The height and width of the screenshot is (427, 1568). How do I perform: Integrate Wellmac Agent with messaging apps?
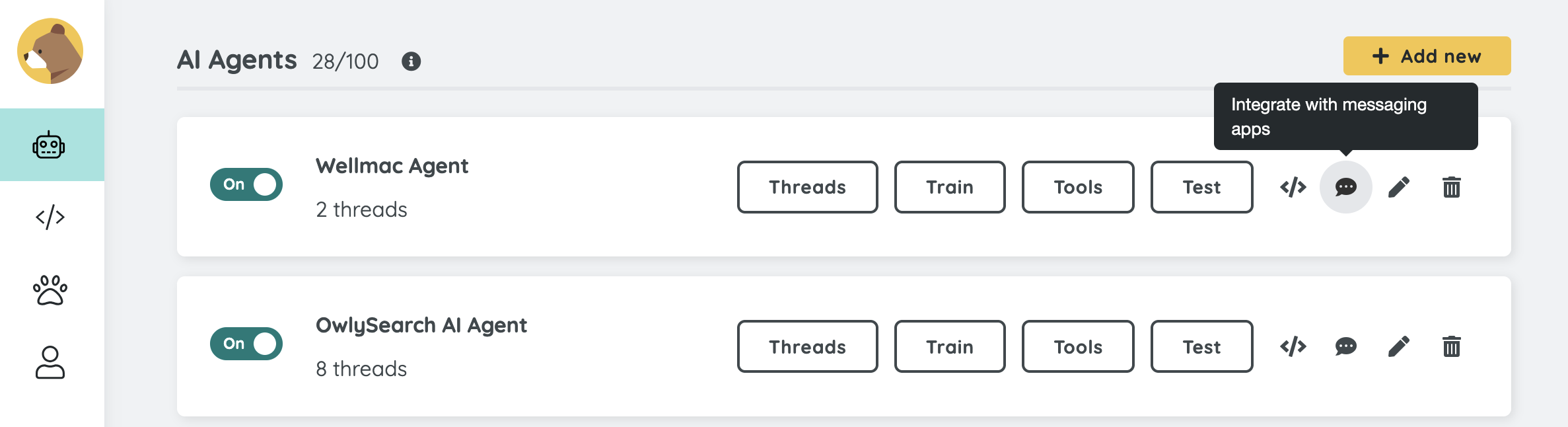tap(1345, 187)
